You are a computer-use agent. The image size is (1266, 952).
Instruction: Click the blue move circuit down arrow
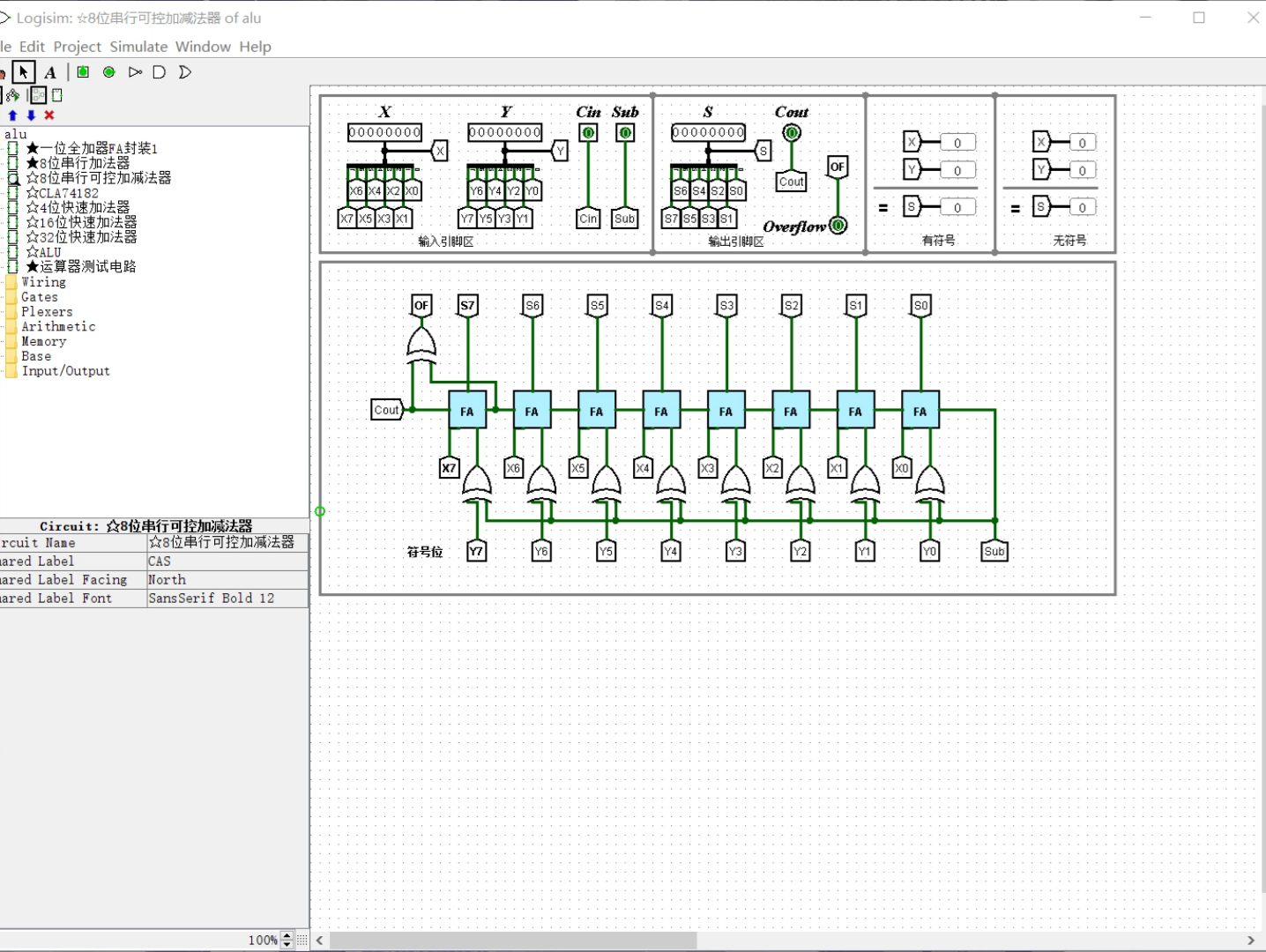pyautogui.click(x=31, y=115)
